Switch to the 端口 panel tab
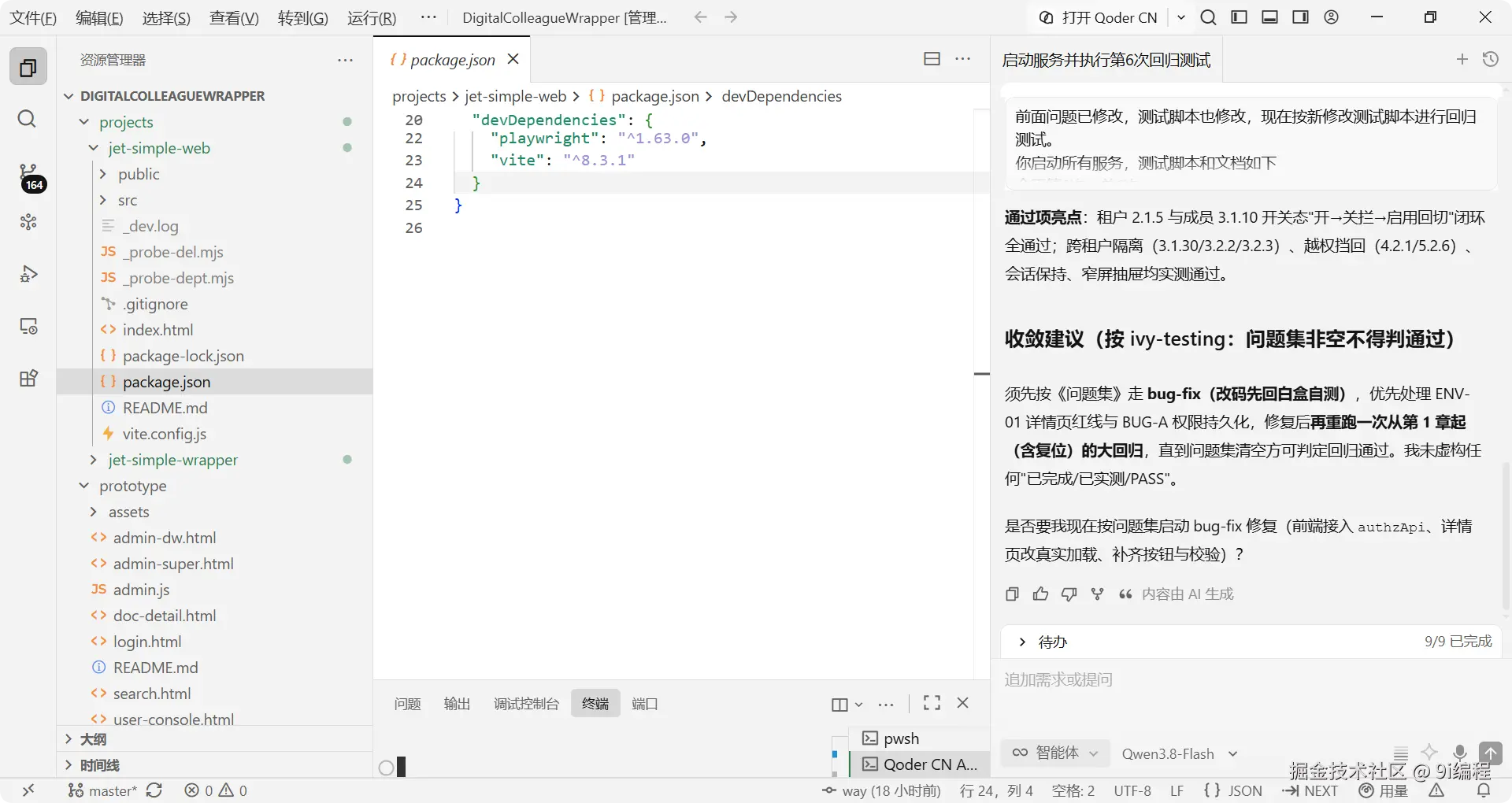This screenshot has height=803, width=1512. pyautogui.click(x=644, y=704)
